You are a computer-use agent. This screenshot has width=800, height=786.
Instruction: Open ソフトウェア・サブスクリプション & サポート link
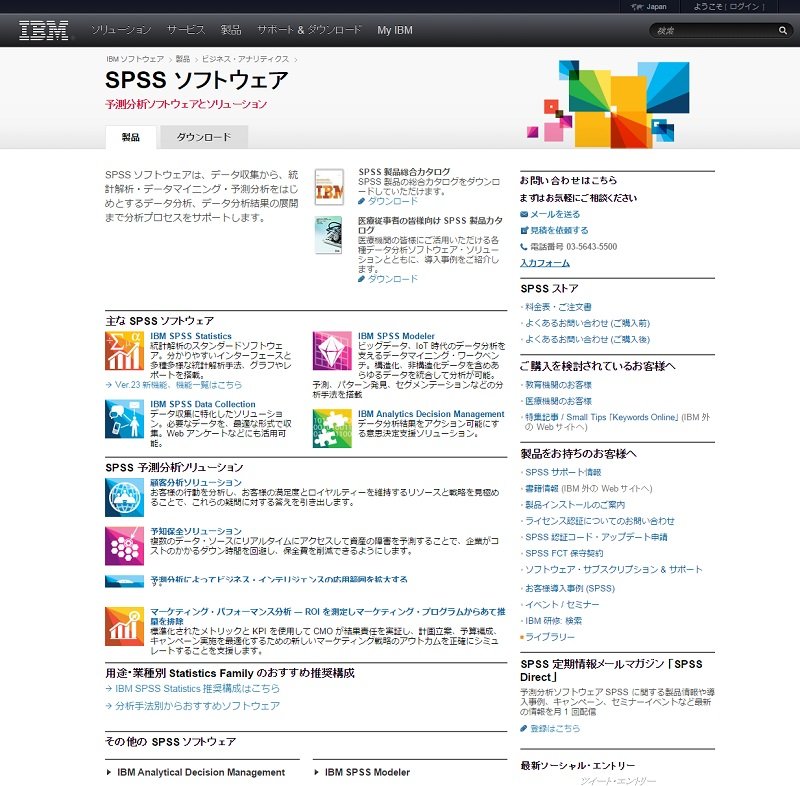tap(614, 570)
